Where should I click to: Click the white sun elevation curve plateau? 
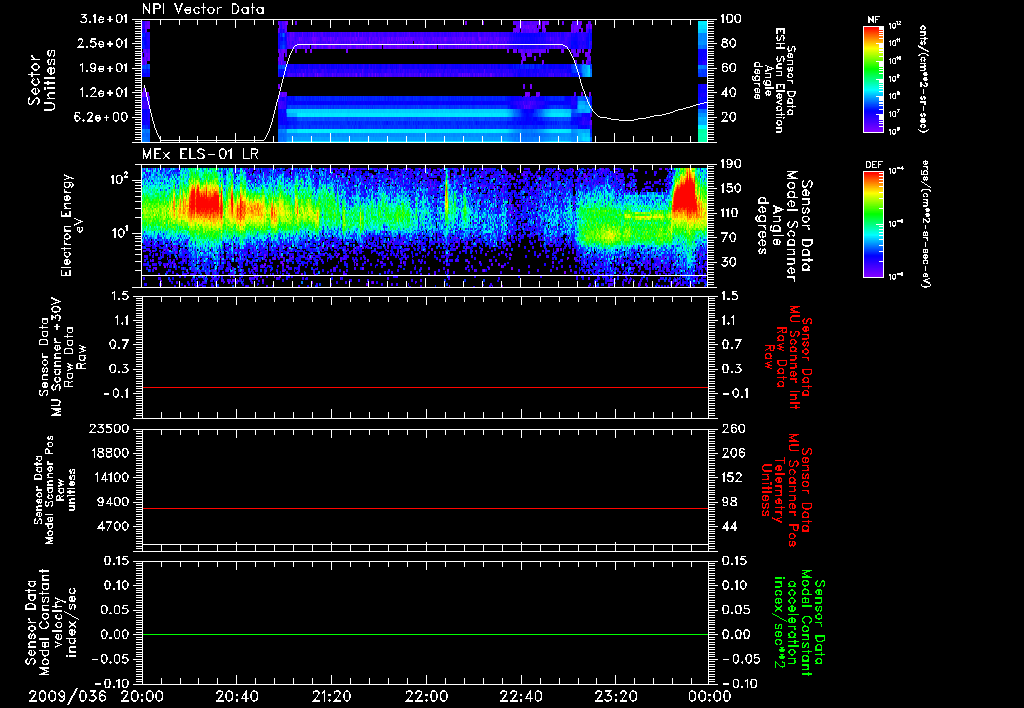(x=431, y=44)
